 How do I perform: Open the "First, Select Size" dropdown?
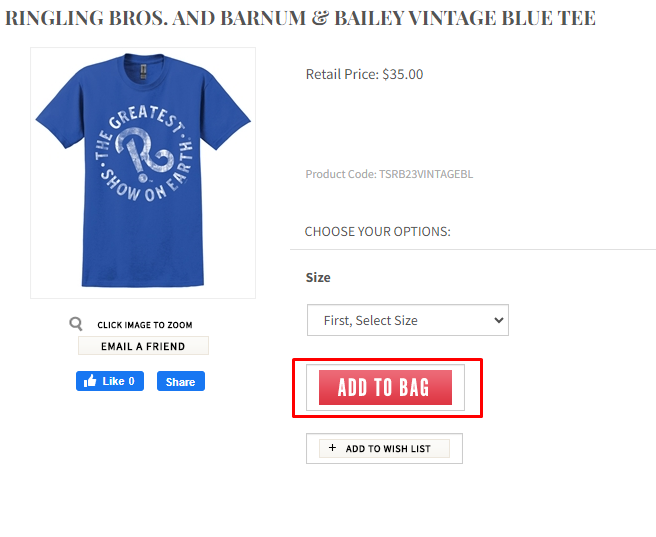pos(407,320)
